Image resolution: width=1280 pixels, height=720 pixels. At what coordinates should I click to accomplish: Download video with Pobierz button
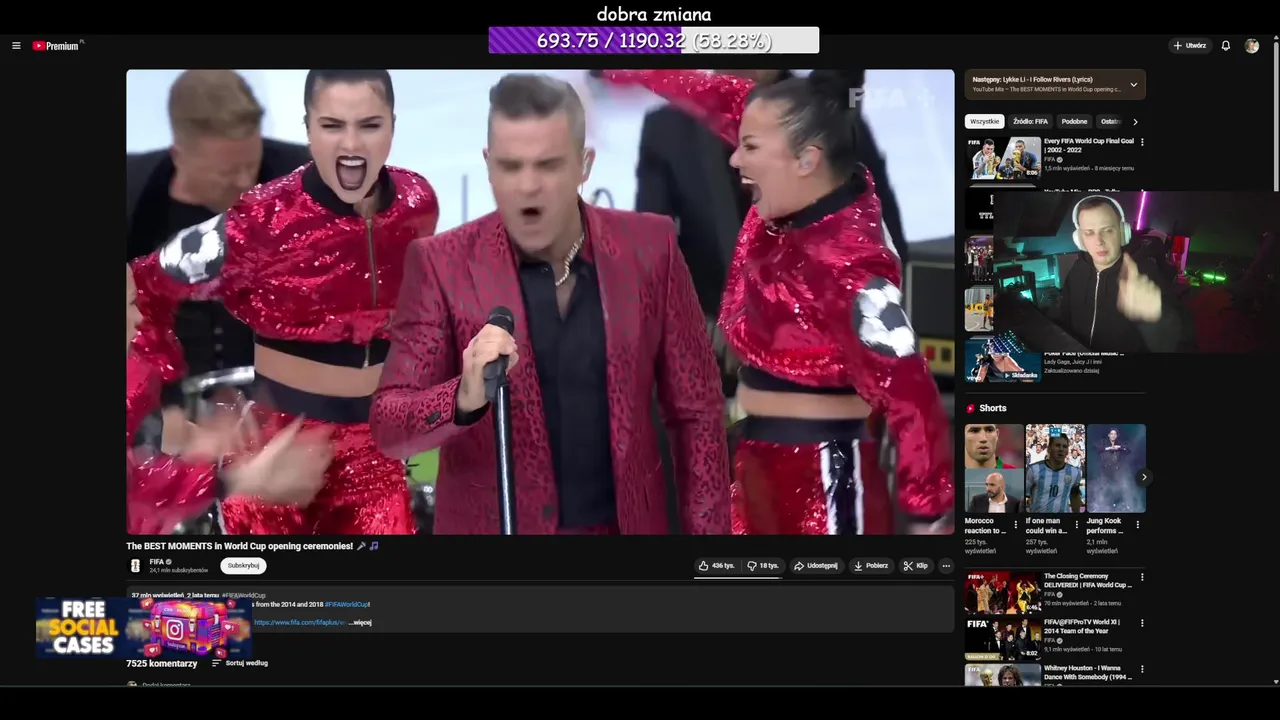click(871, 566)
